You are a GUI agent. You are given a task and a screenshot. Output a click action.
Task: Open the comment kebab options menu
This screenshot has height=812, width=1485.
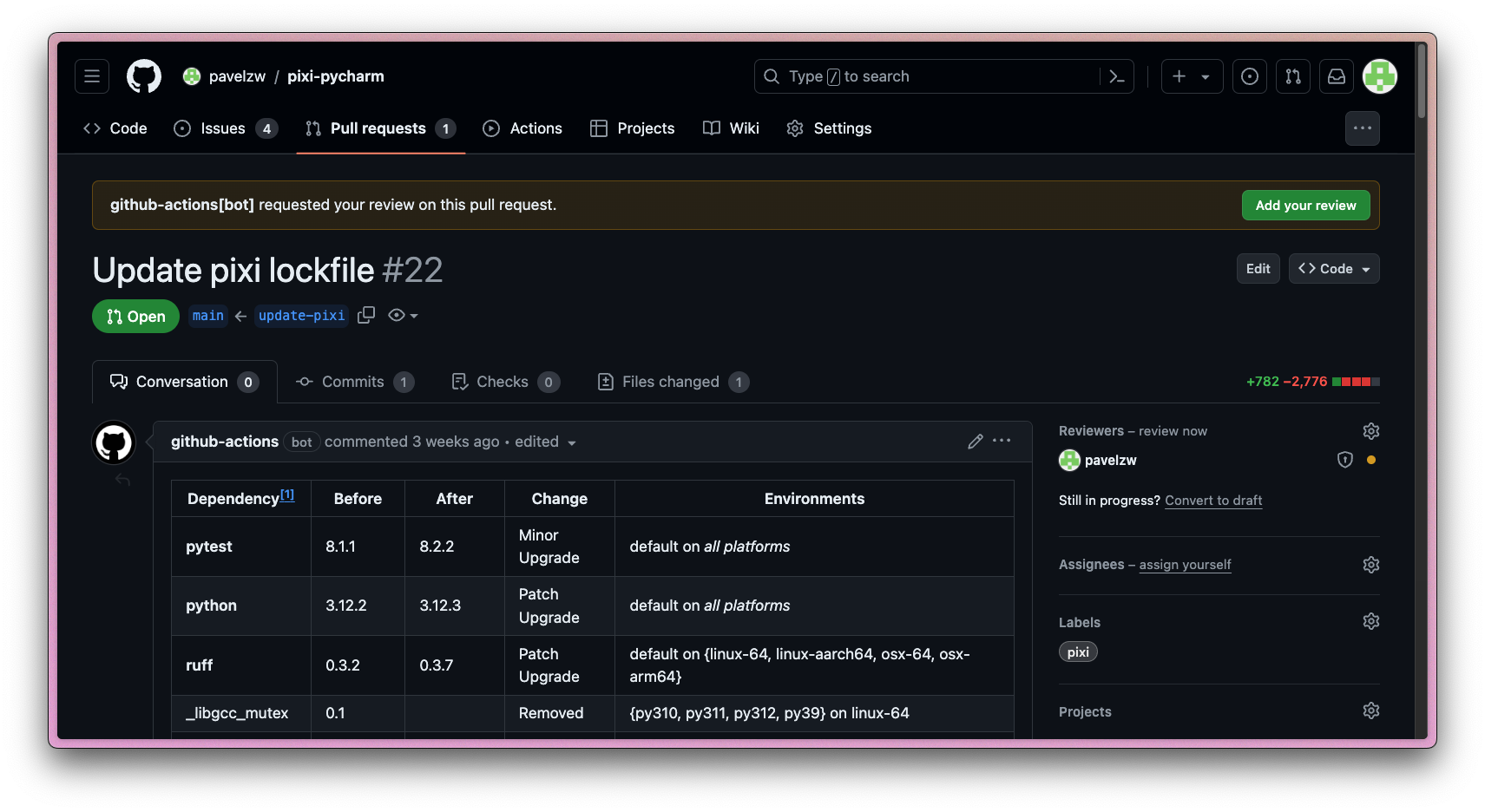[1002, 442]
